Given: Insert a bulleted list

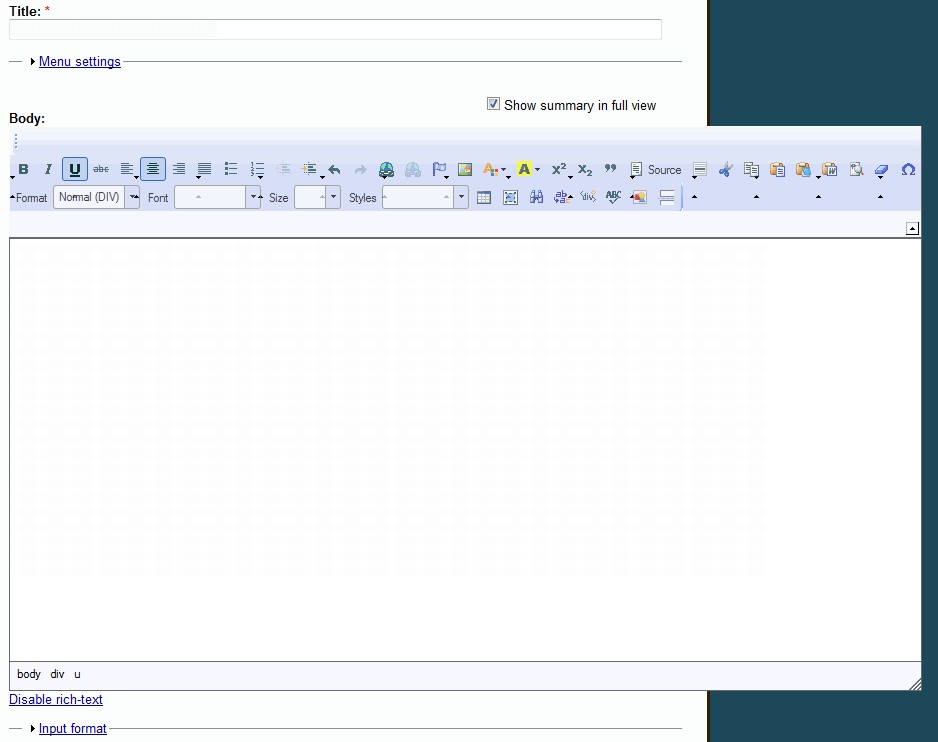Looking at the screenshot, I should pos(231,169).
